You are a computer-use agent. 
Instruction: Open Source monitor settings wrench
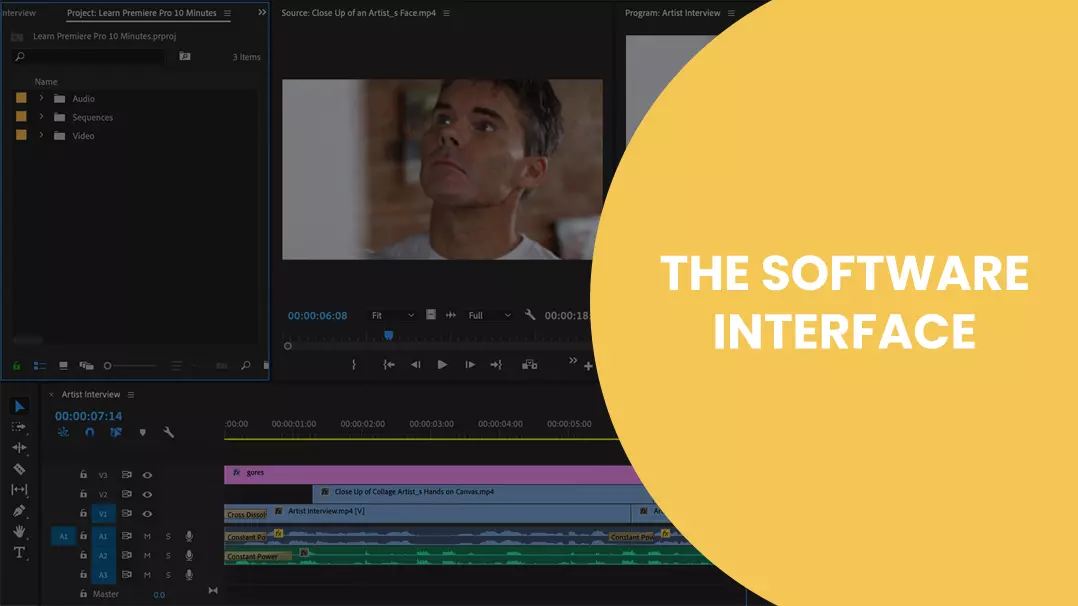(x=530, y=314)
